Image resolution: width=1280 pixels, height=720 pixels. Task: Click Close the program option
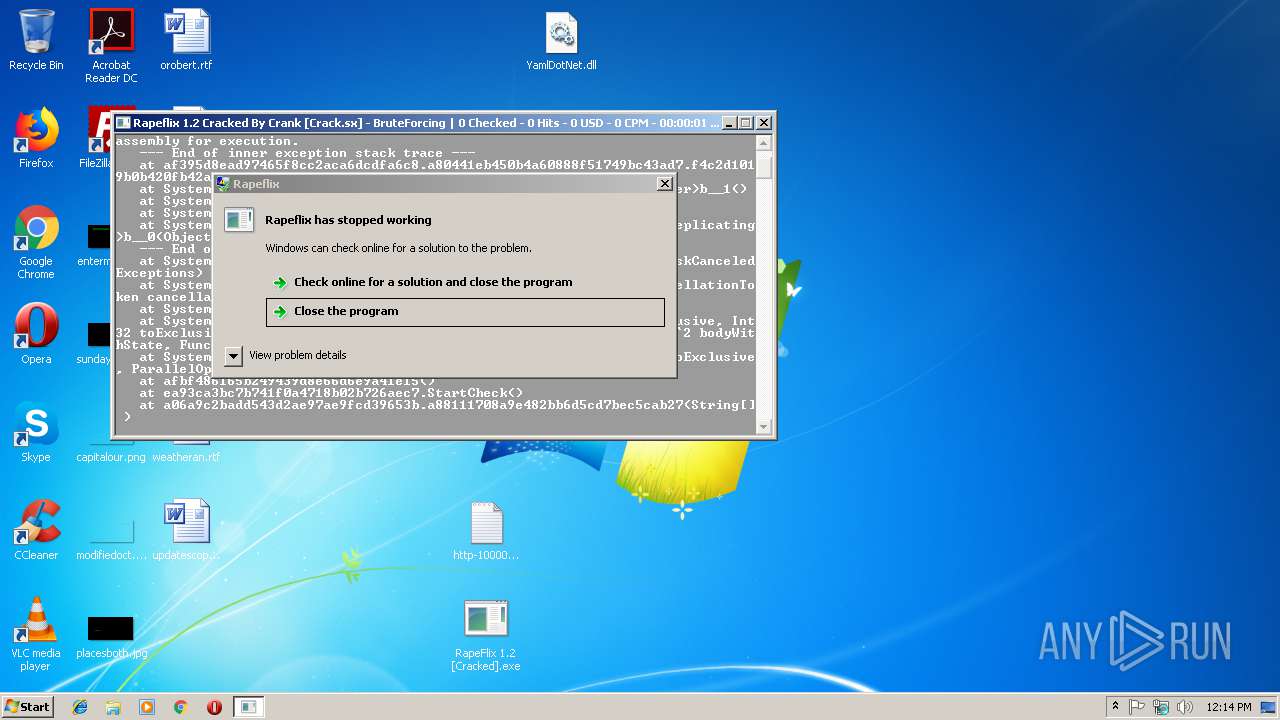(x=465, y=311)
